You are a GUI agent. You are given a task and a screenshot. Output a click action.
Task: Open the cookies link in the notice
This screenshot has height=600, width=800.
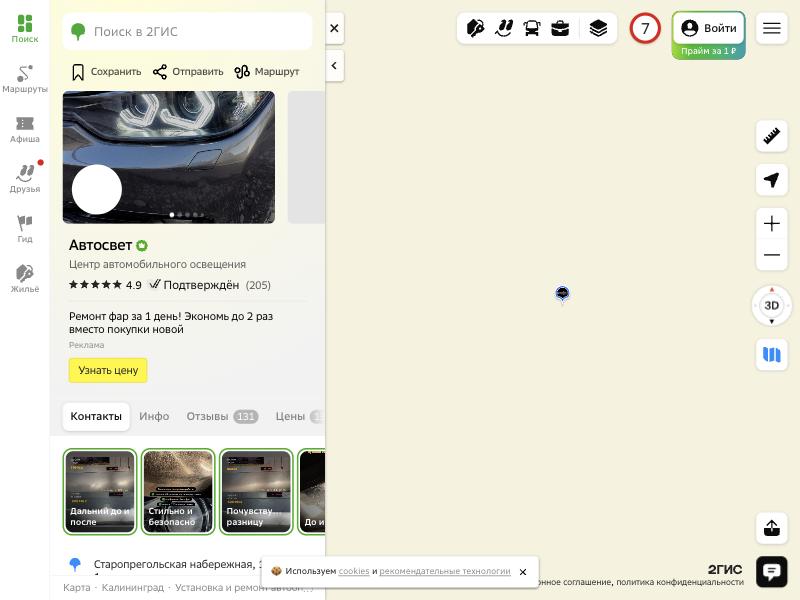(x=354, y=571)
